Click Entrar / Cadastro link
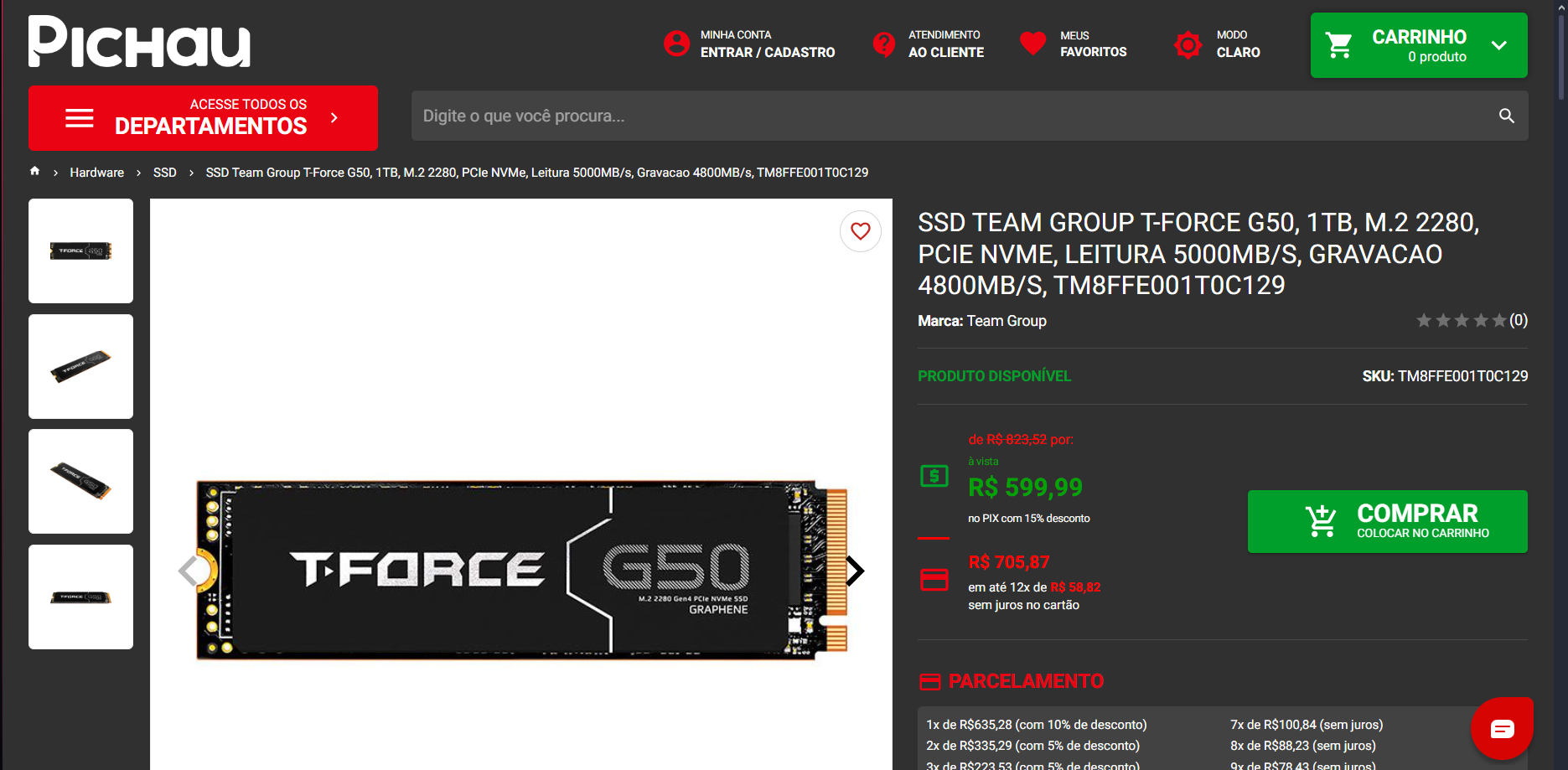 coord(768,52)
